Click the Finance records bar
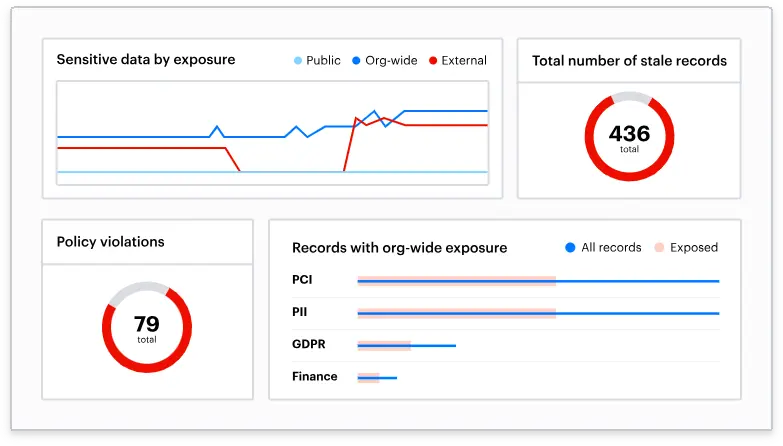Screen dimensions: 783x446 tap(388, 378)
